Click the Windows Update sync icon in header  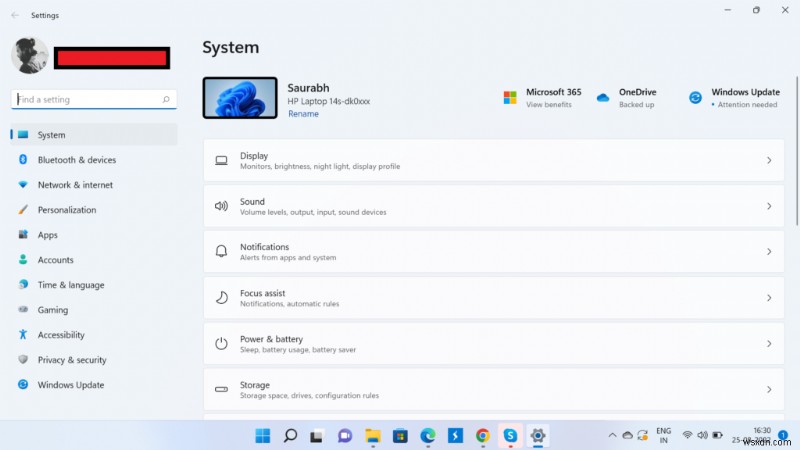[695, 97]
